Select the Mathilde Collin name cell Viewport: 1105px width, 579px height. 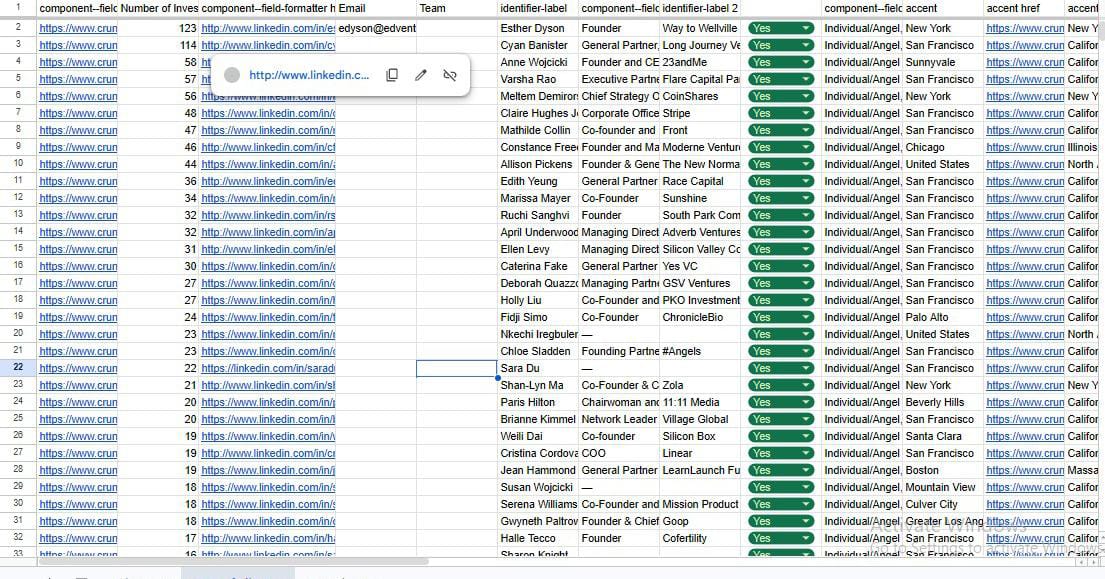(538, 130)
